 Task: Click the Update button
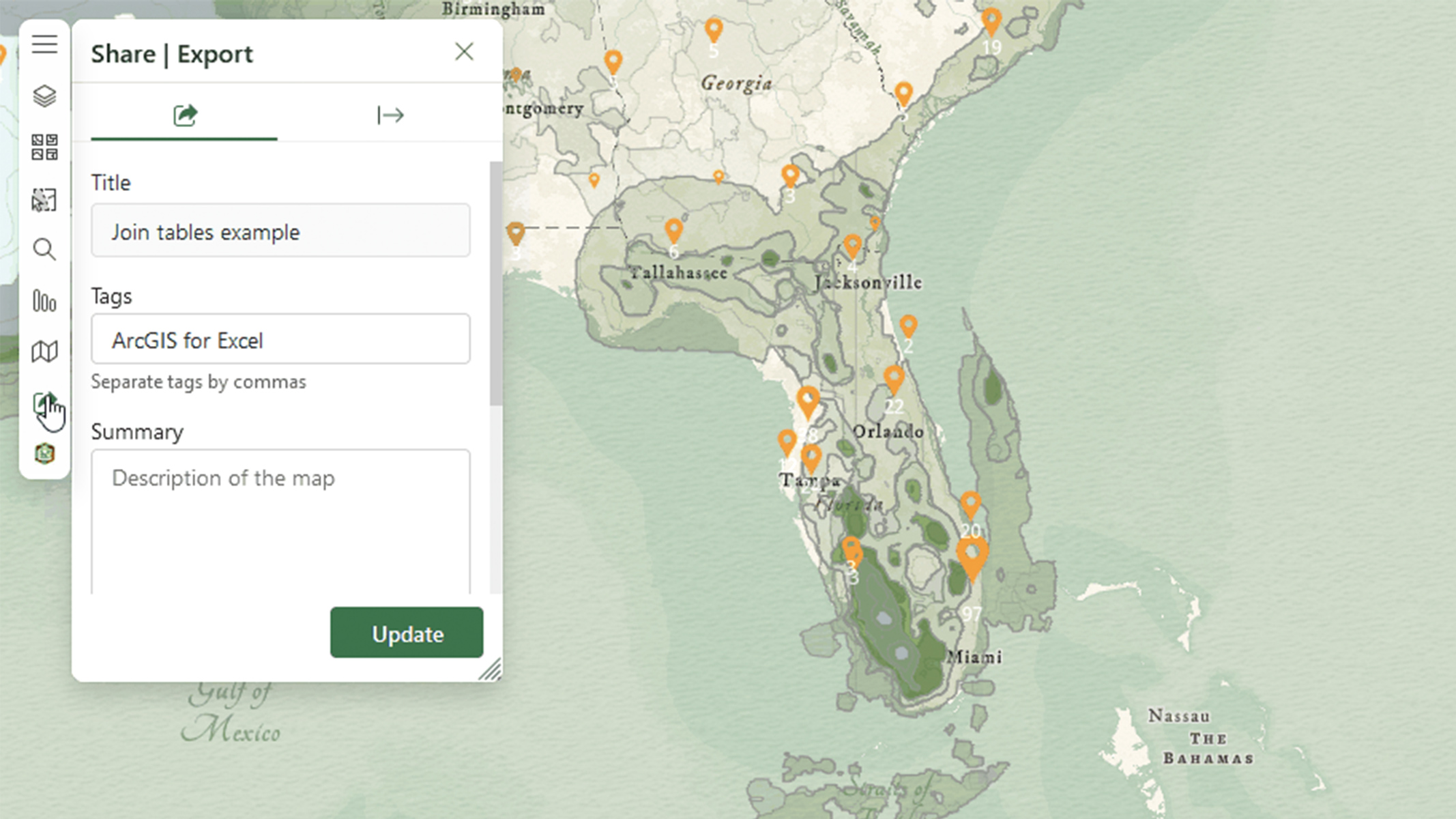tap(407, 633)
